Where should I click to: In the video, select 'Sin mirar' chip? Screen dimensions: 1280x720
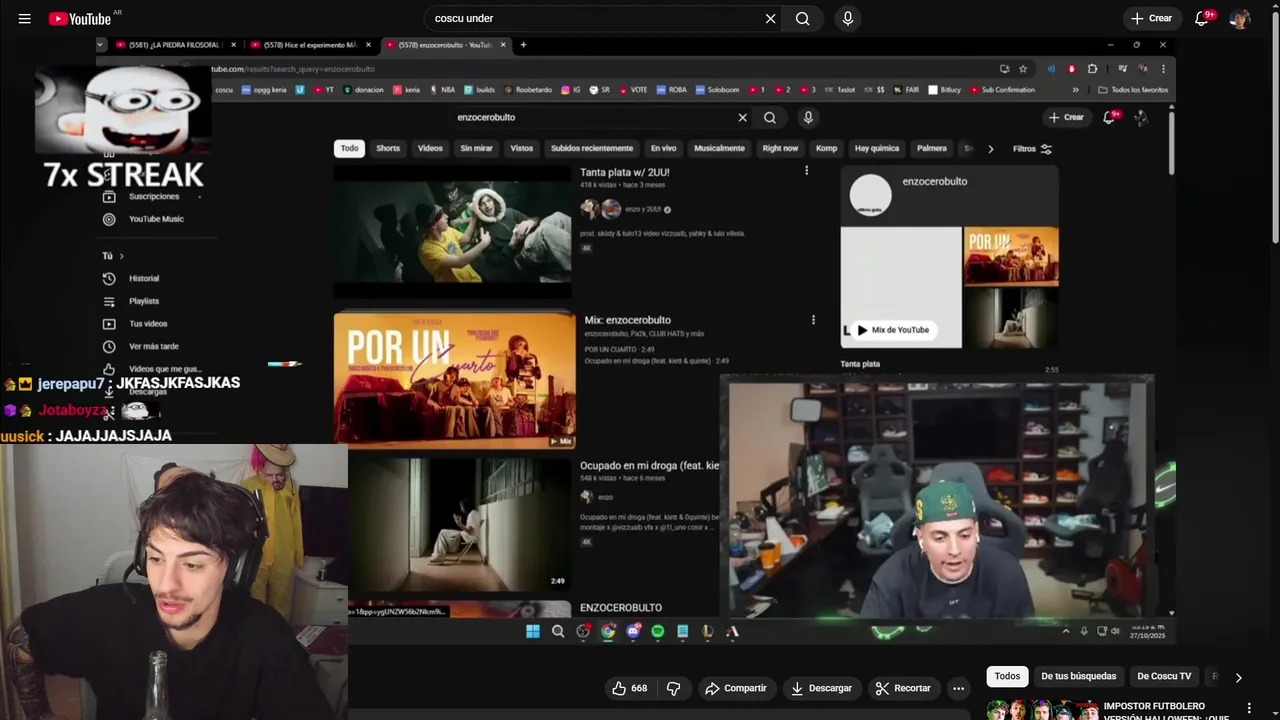coord(476,148)
